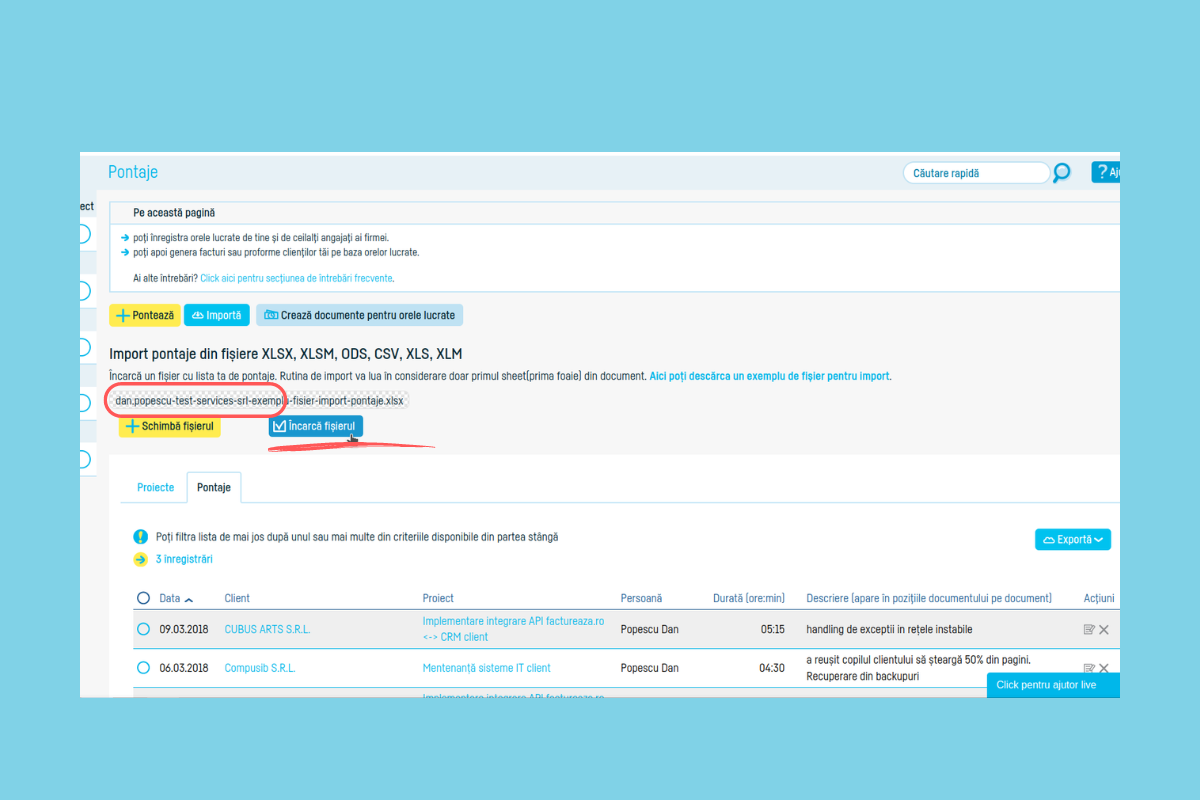Select the 06.03.2018 row radio circle
Viewport: 1200px width, 800px height.
tap(143, 668)
